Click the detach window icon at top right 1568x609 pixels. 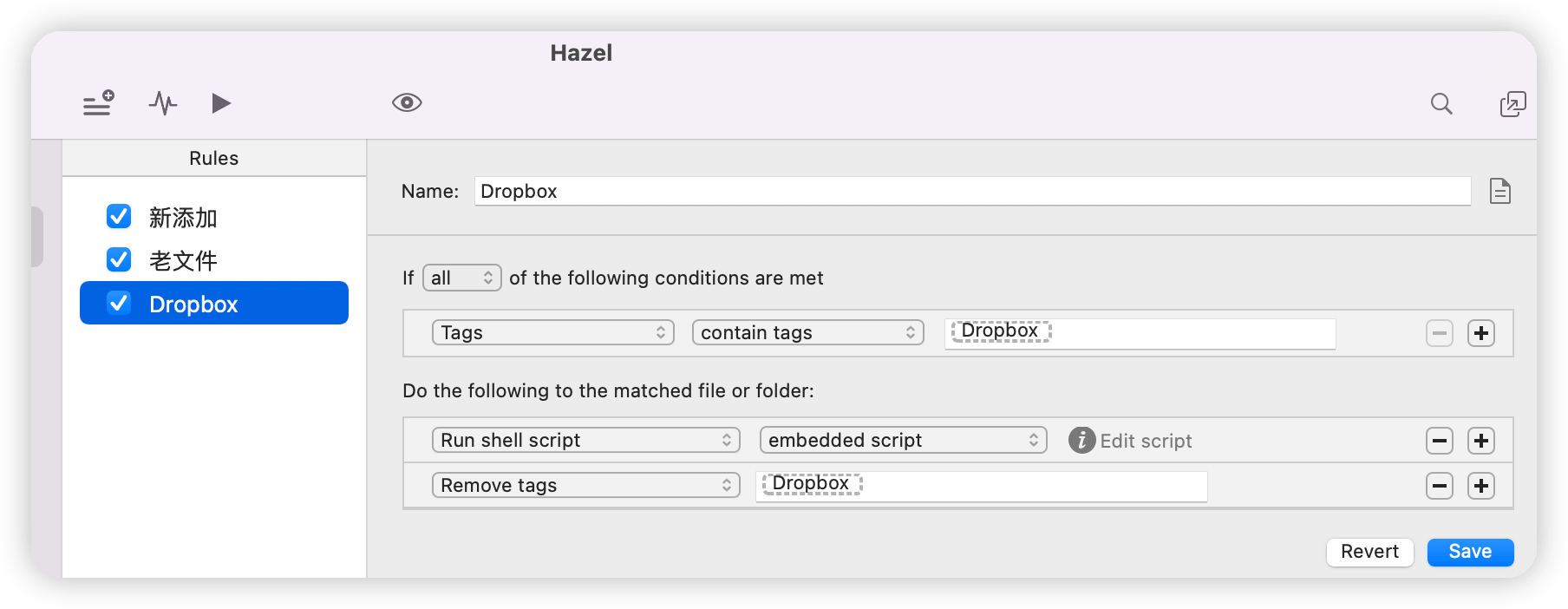pos(1512,104)
